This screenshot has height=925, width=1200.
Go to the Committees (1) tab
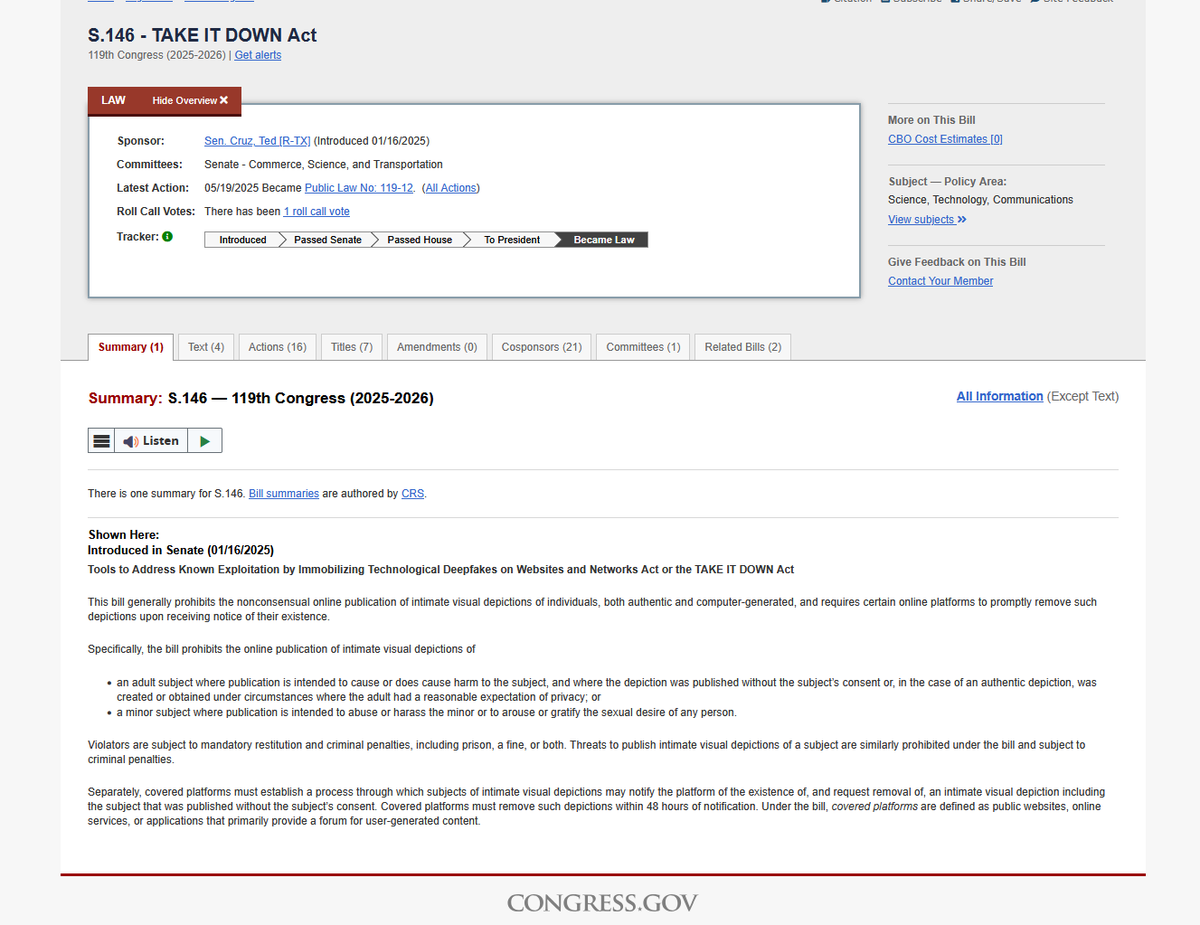[643, 347]
